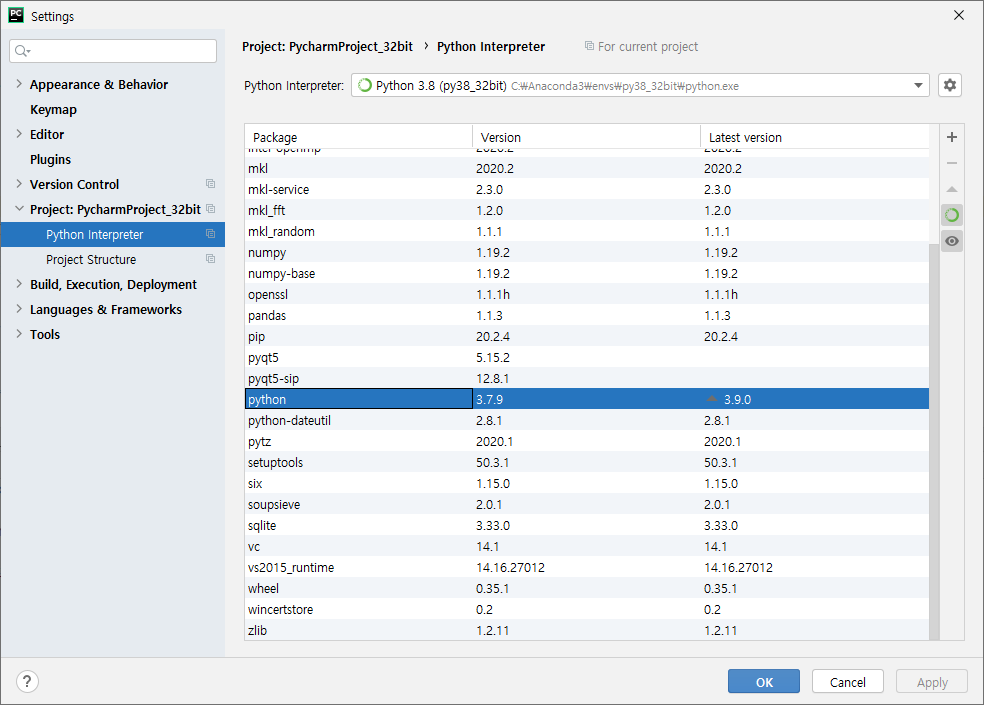
Task: Expand the Tools section
Action: tap(19, 334)
